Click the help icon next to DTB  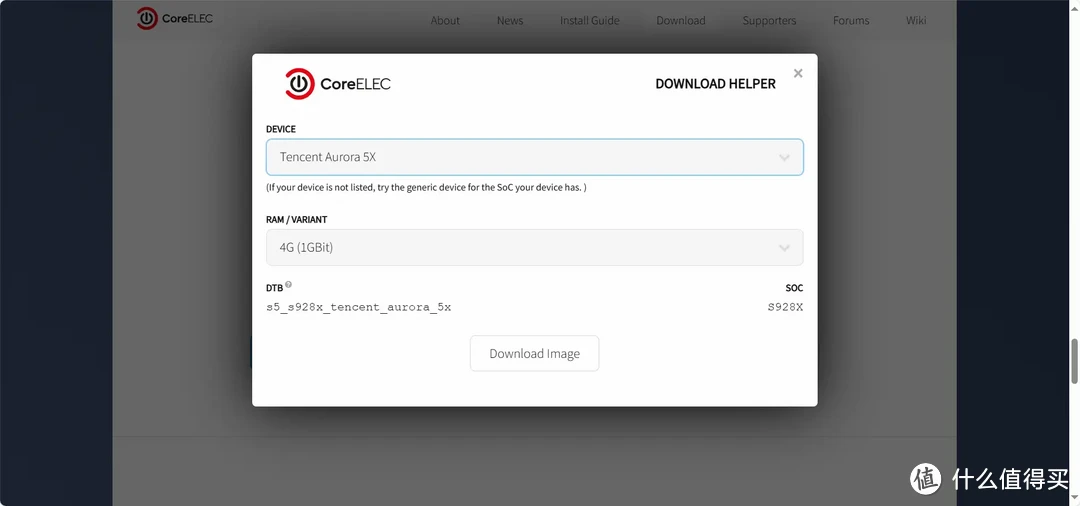pyautogui.click(x=289, y=284)
